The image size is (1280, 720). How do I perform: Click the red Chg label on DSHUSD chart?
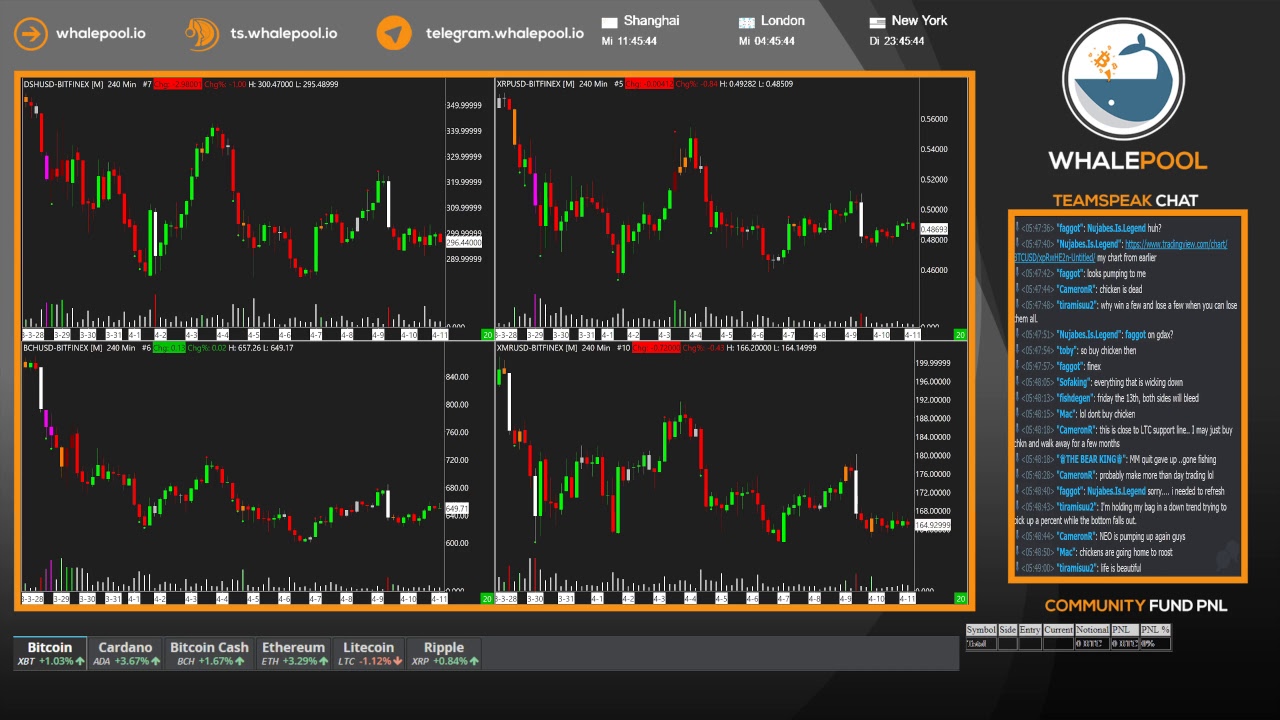point(177,84)
